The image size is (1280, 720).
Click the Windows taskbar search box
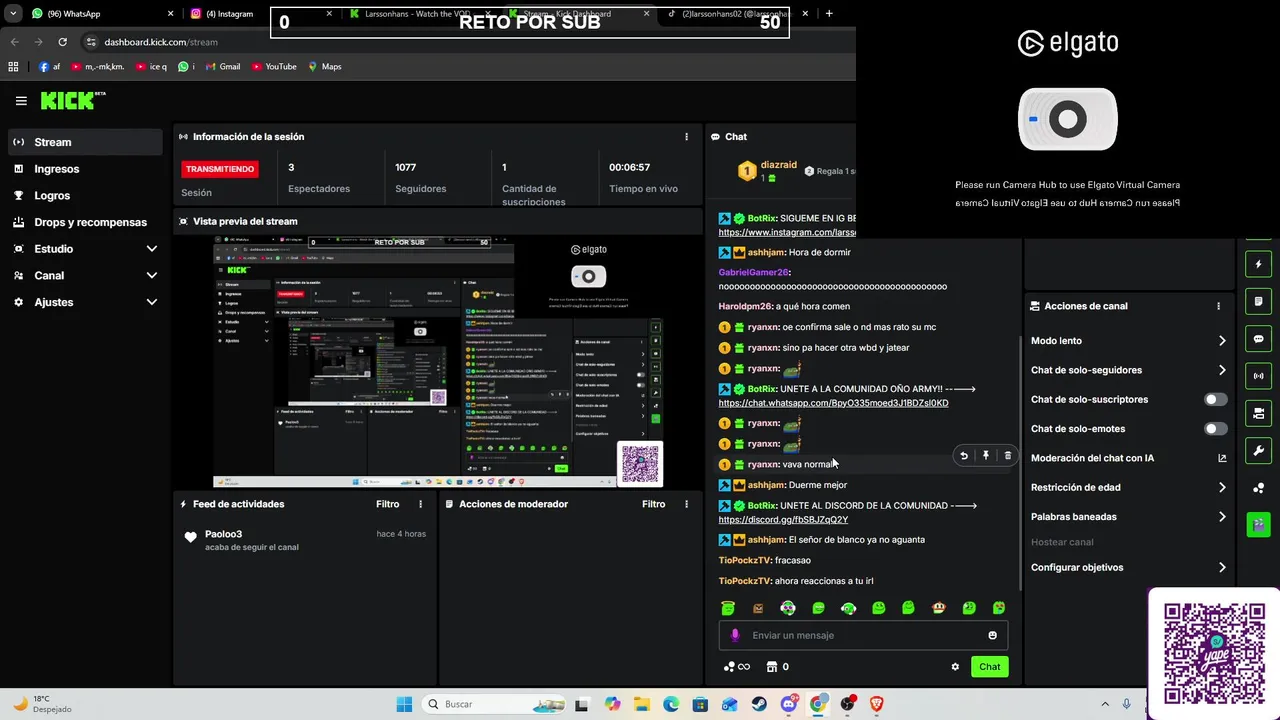point(494,704)
